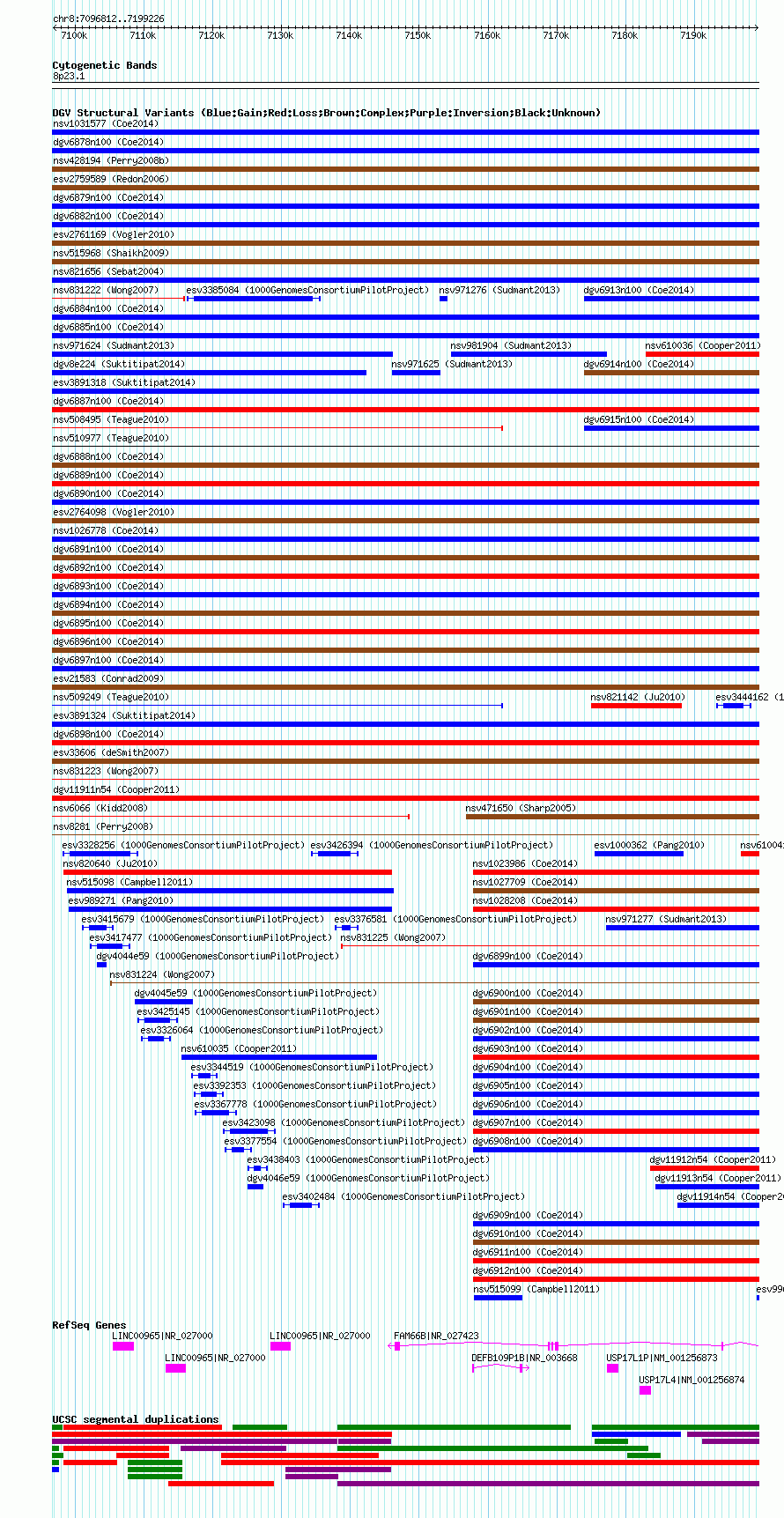
Task: Open nsv515968 (Shaikh2009) variant label
Action: 111,253
